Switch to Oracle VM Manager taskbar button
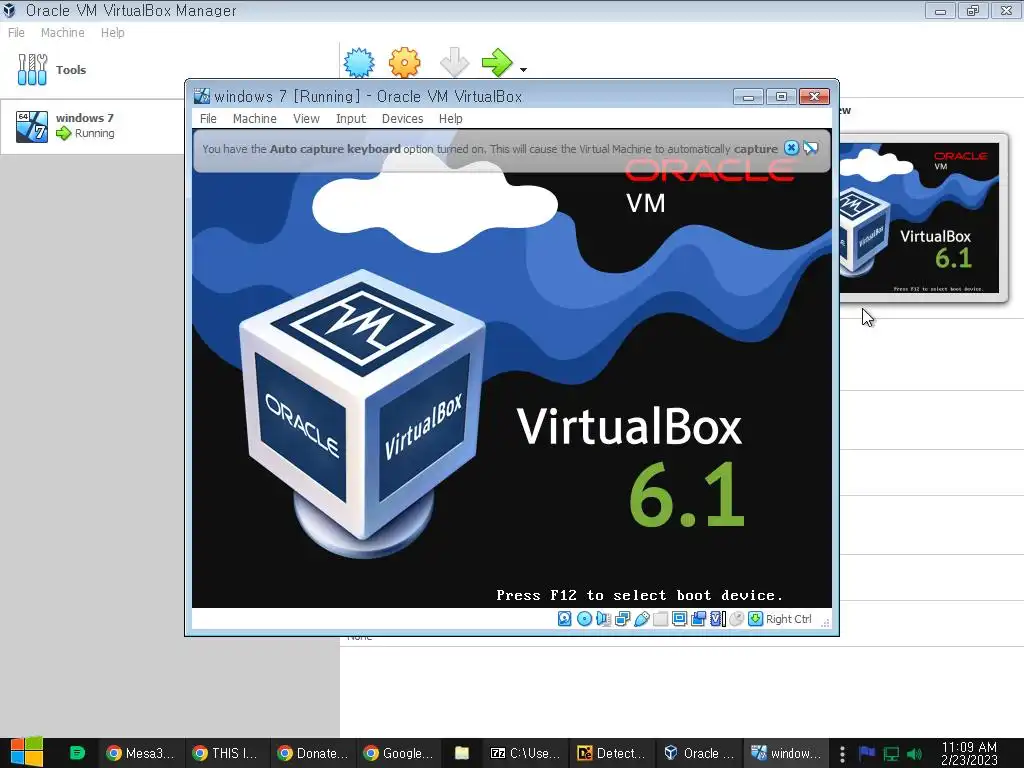This screenshot has height=768, width=1024. pyautogui.click(x=699, y=753)
